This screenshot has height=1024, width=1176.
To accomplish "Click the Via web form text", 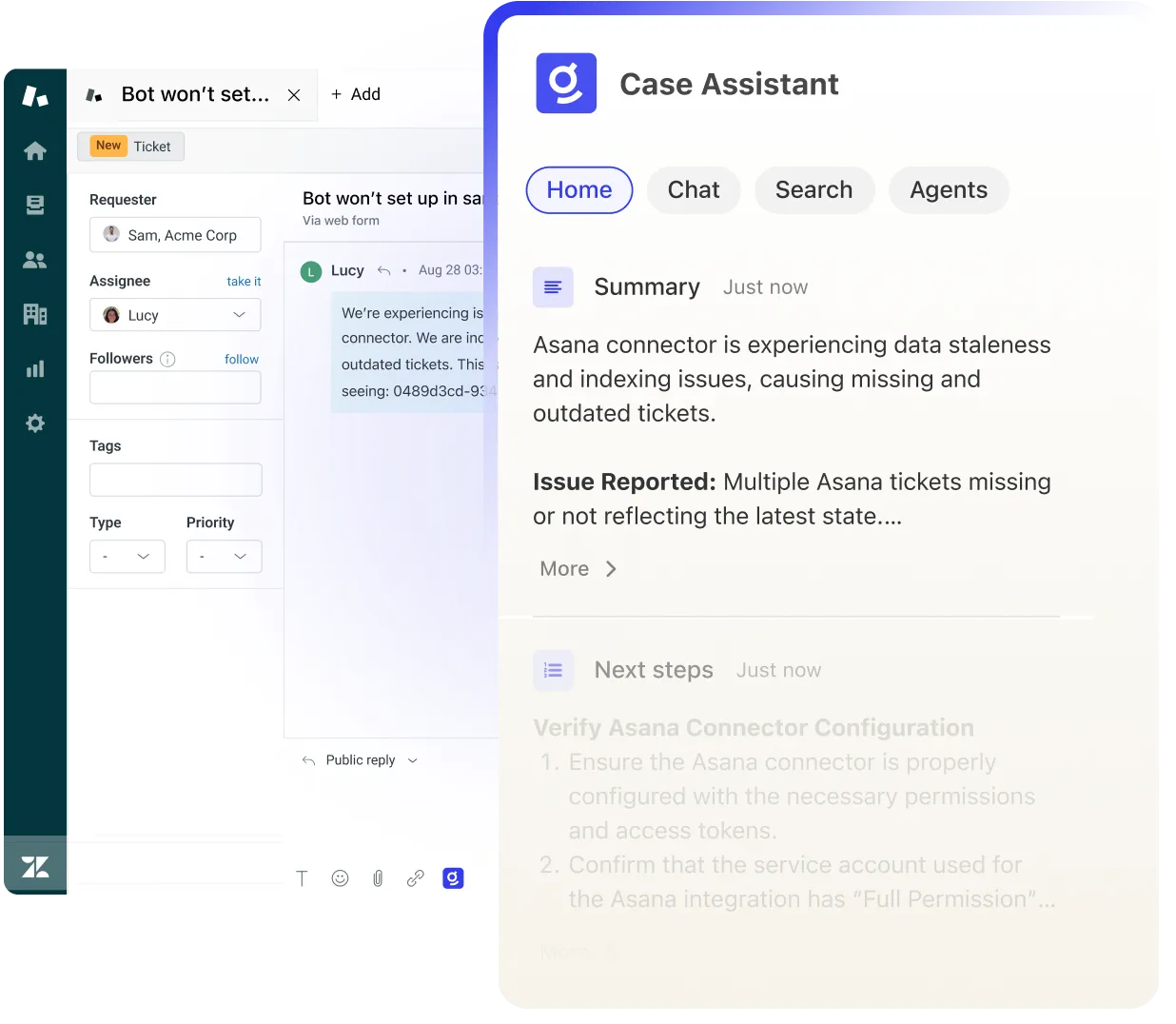I will coord(341,221).
